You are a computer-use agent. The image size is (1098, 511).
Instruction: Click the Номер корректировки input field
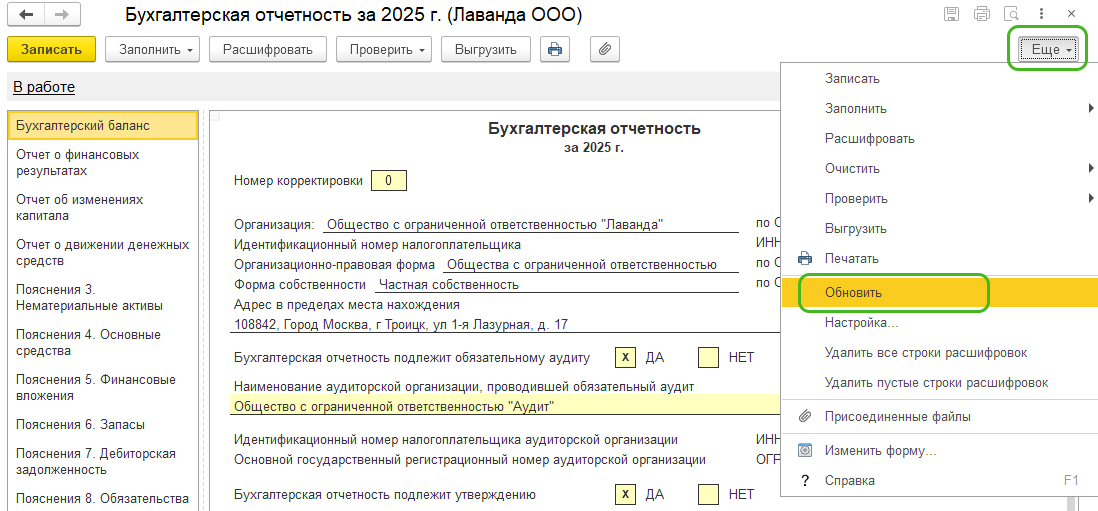[x=388, y=181]
